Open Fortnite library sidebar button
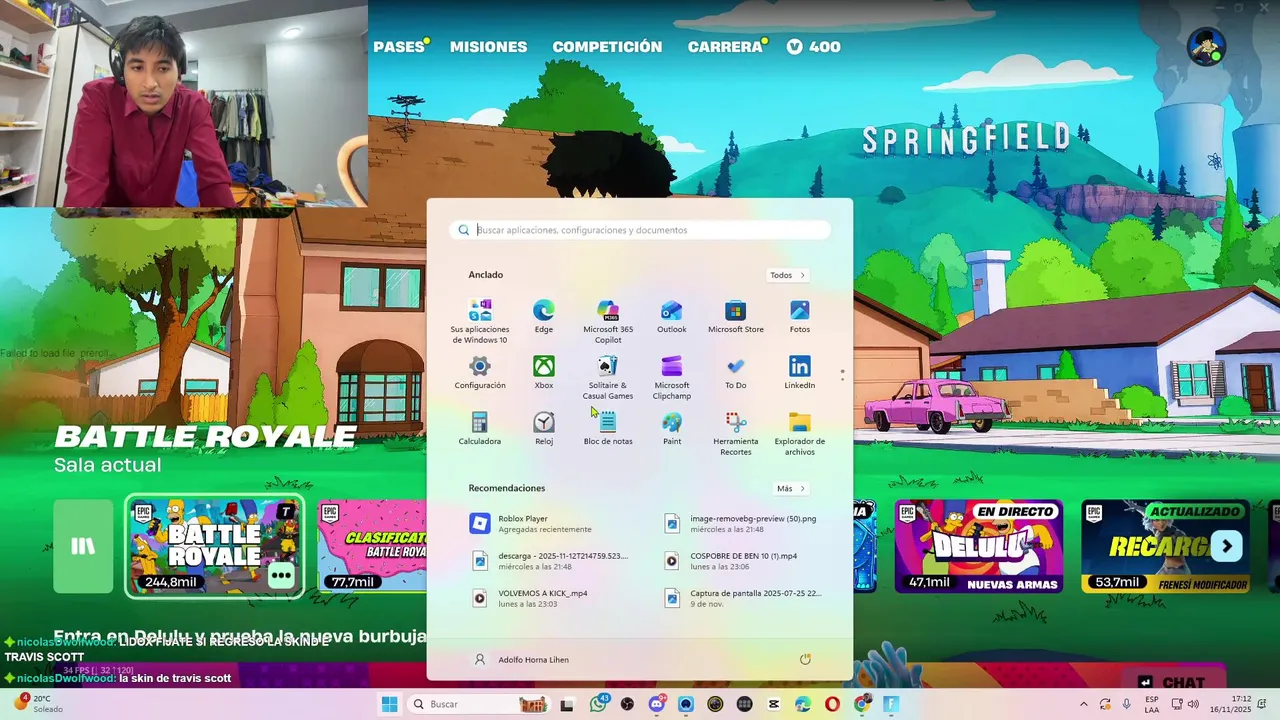1280x720 pixels. (x=83, y=546)
